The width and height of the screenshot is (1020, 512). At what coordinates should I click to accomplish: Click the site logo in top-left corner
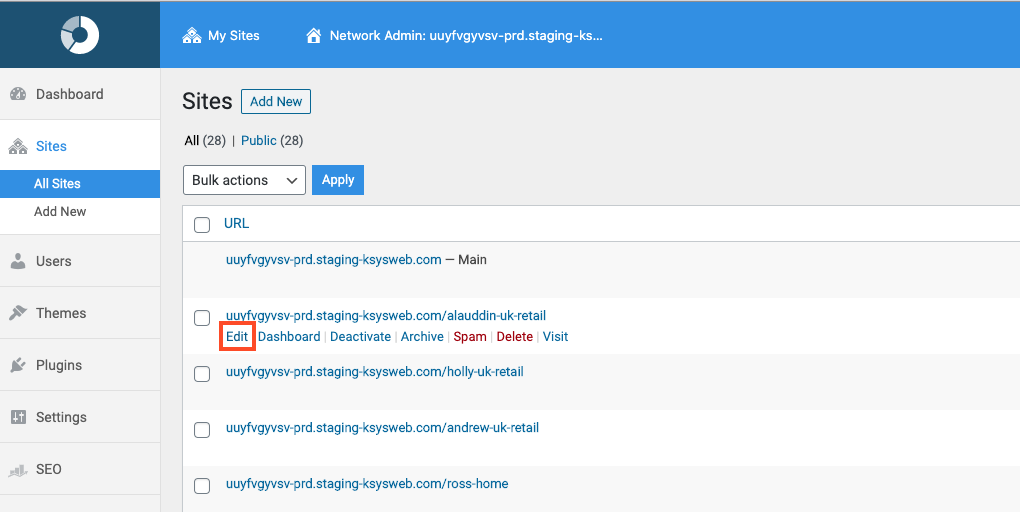(x=80, y=34)
